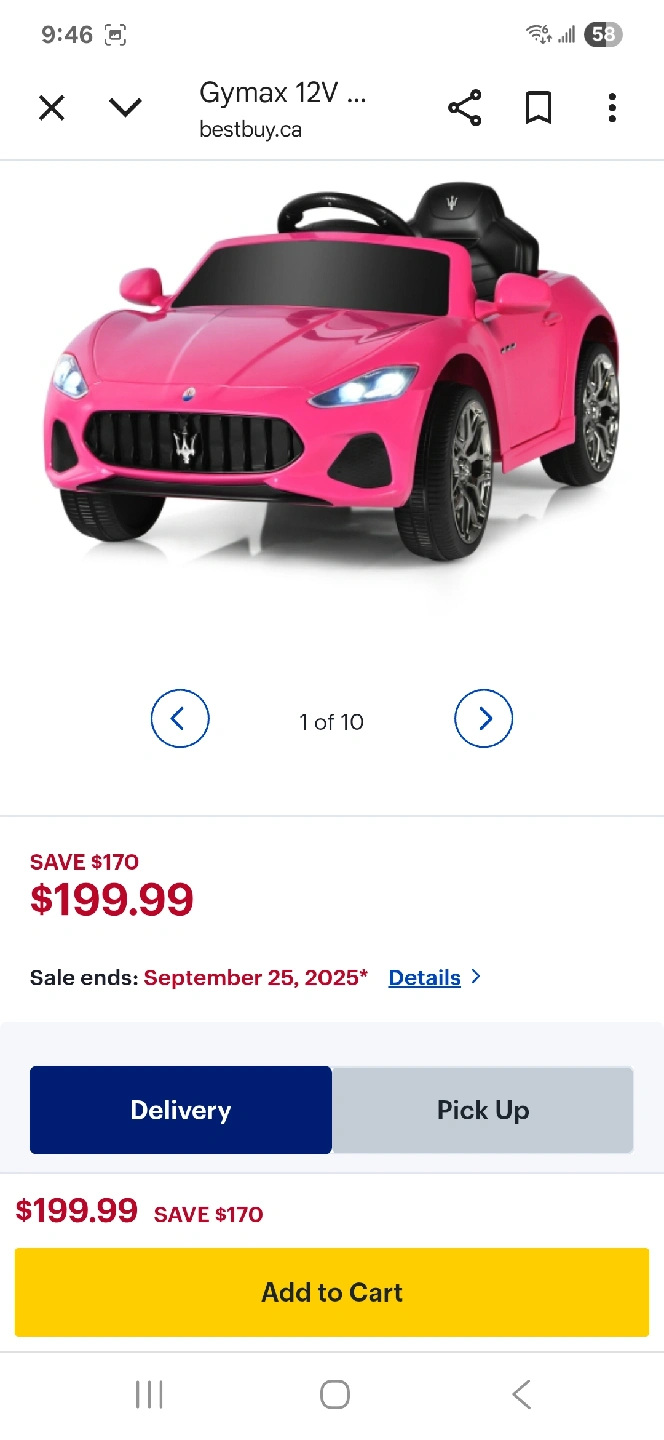The height and width of the screenshot is (1440, 664).
Task: Bookmark this Best Buy page
Action: click(x=538, y=108)
